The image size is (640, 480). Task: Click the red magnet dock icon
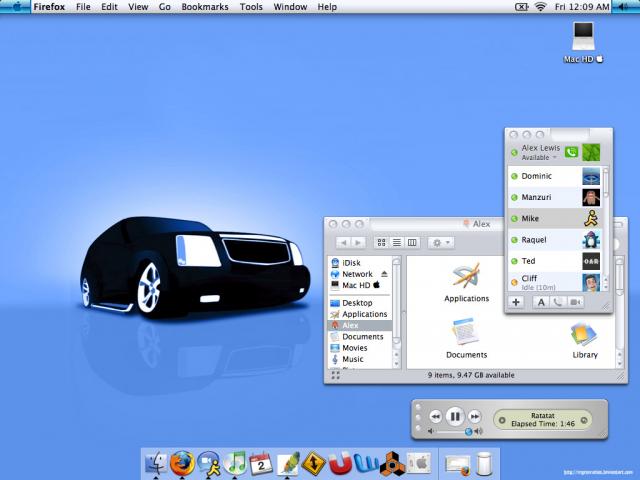pyautogui.click(x=340, y=464)
